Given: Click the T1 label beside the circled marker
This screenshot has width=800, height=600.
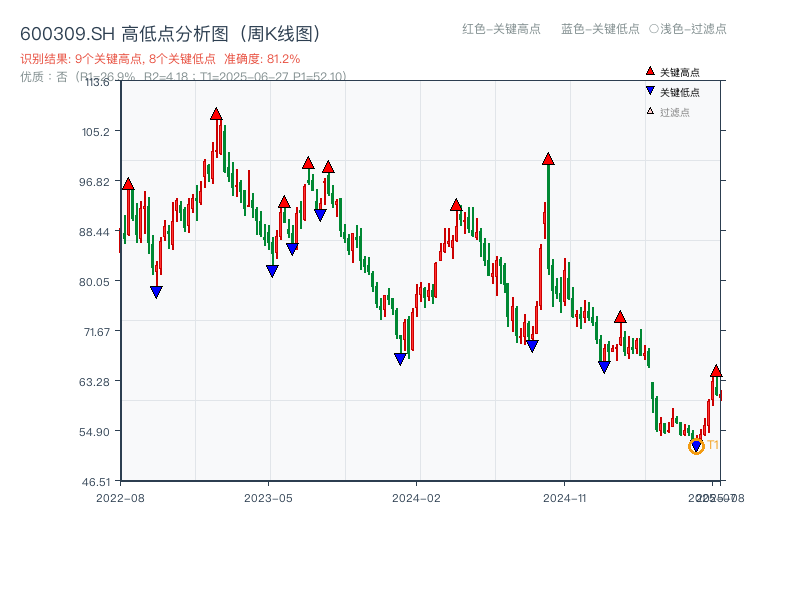Looking at the screenshot, I should coord(712,443).
